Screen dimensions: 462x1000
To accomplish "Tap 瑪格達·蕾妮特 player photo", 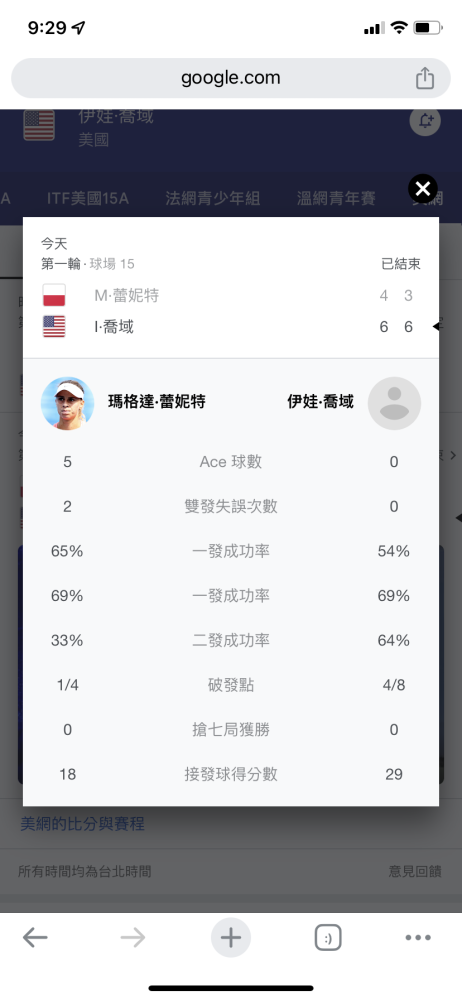I will (68, 403).
